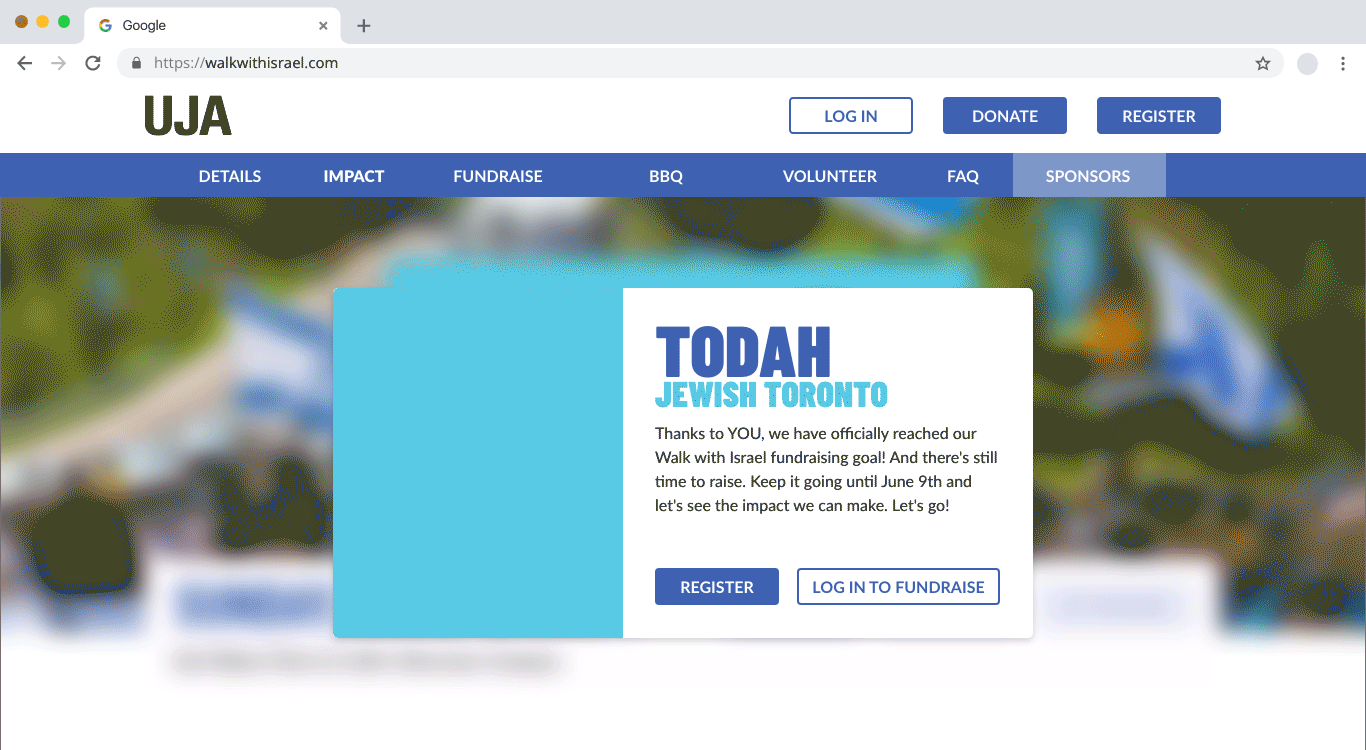Viewport: 1366px width, 750px height.
Task: Click LOG IN TO FUNDRAISE button
Action: coord(898,587)
